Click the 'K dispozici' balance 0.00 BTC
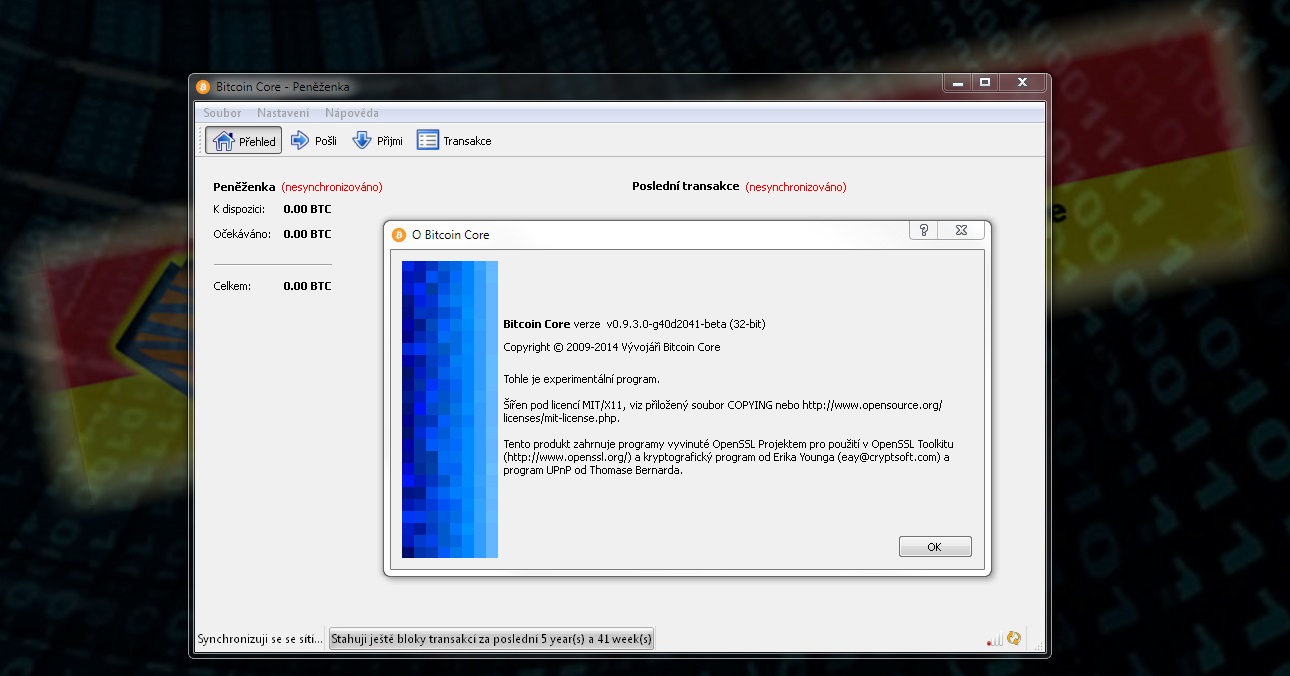Screen dimensions: 1290x676 click(307, 210)
